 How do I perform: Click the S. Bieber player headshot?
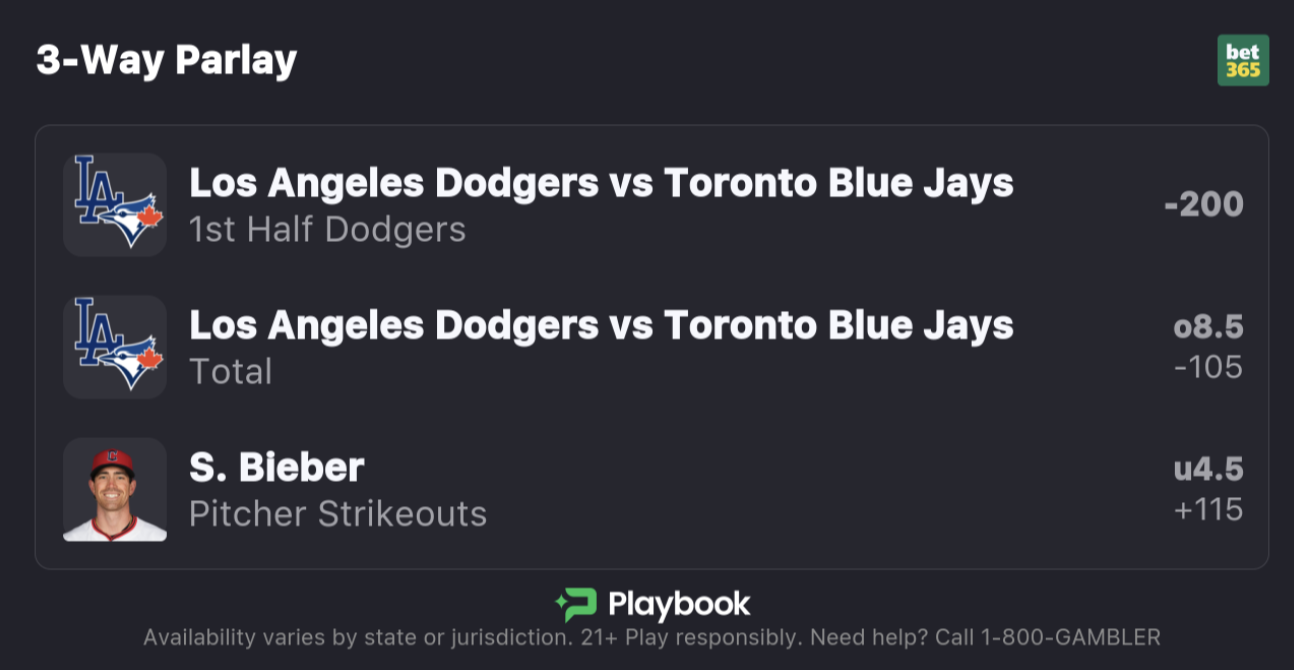pos(115,489)
